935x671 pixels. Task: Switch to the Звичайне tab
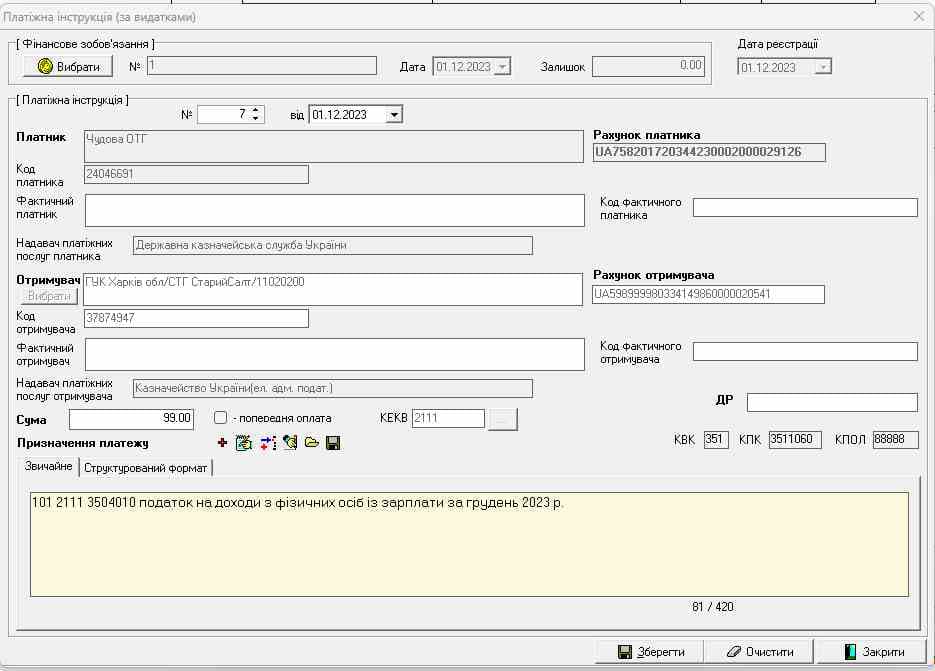[x=48, y=466]
